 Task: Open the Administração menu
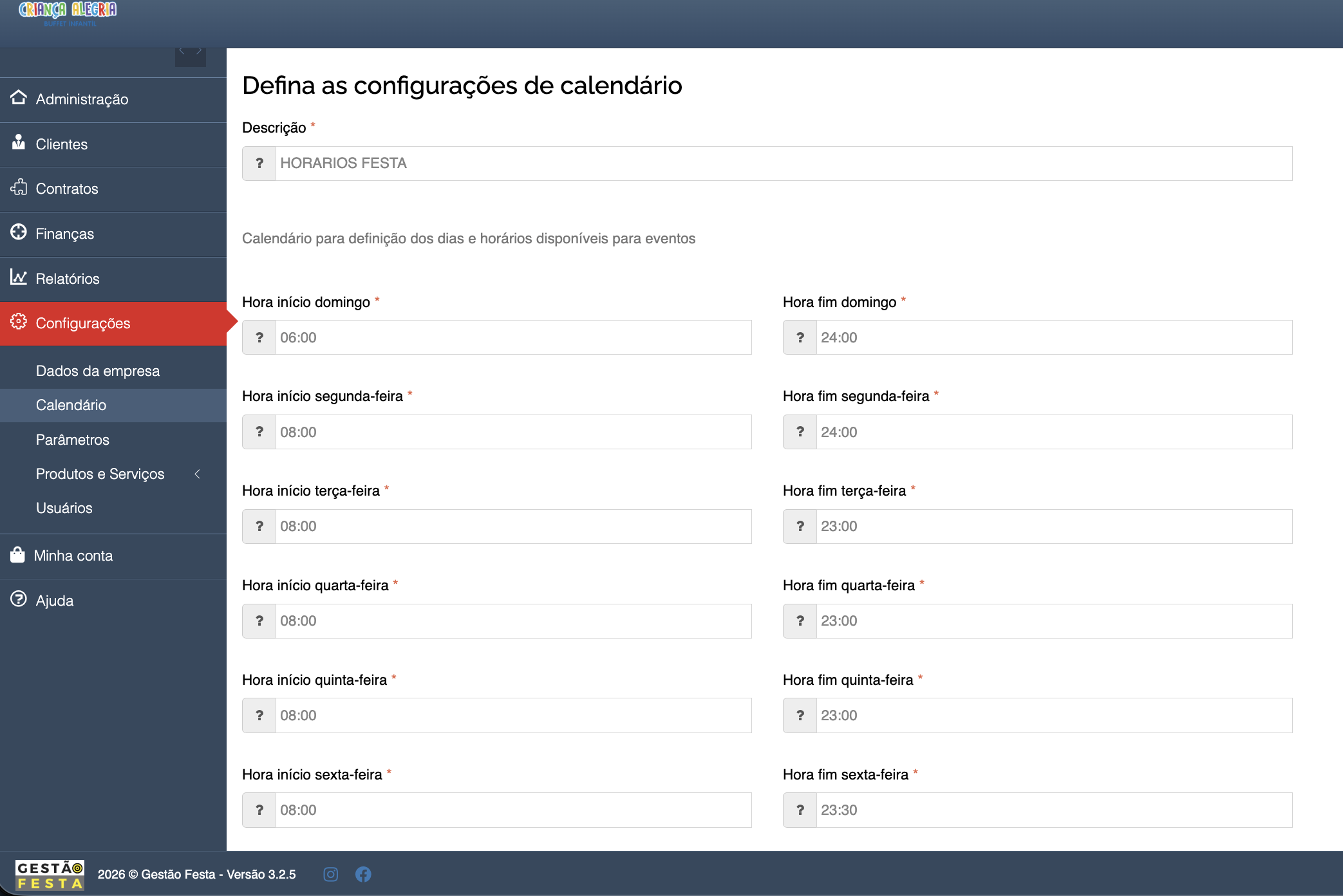(x=113, y=100)
